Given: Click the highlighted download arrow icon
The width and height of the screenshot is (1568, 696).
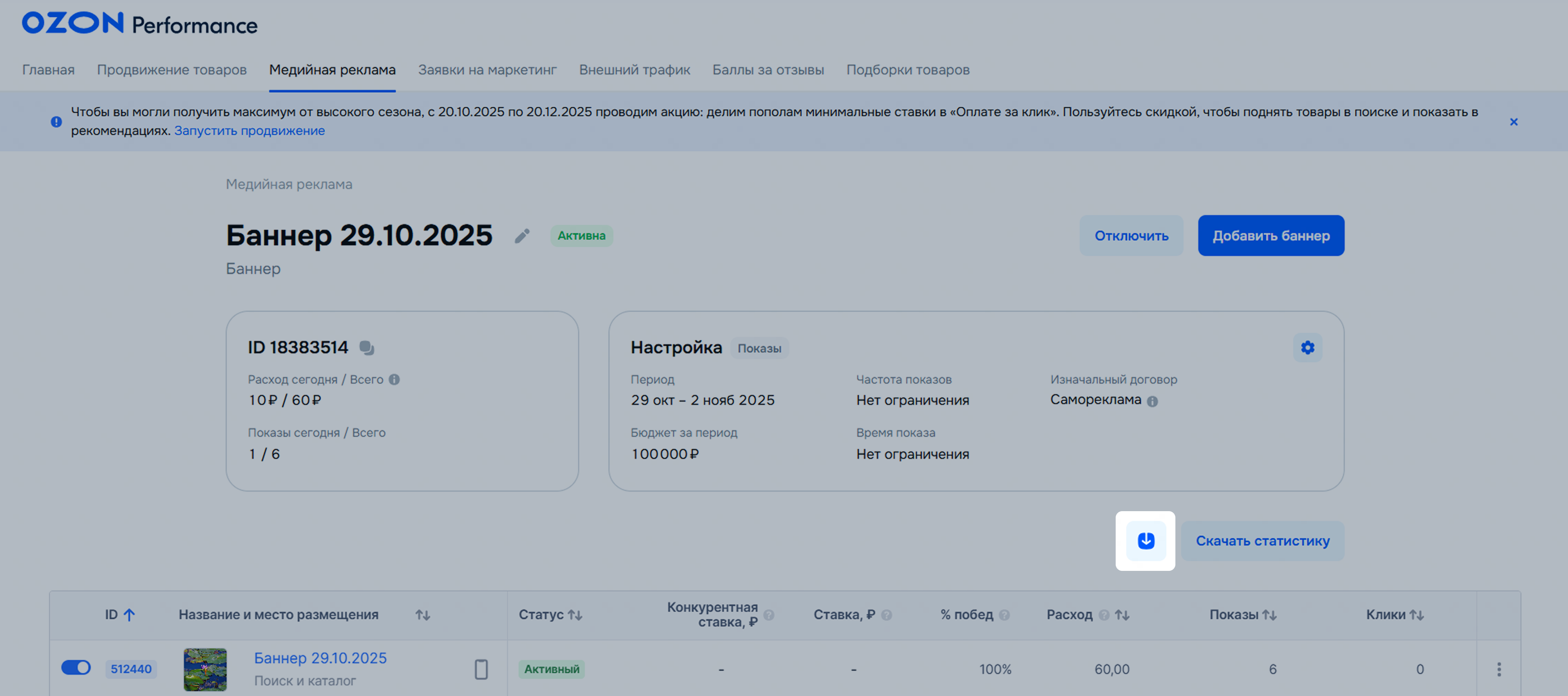Looking at the screenshot, I should pos(1145,540).
